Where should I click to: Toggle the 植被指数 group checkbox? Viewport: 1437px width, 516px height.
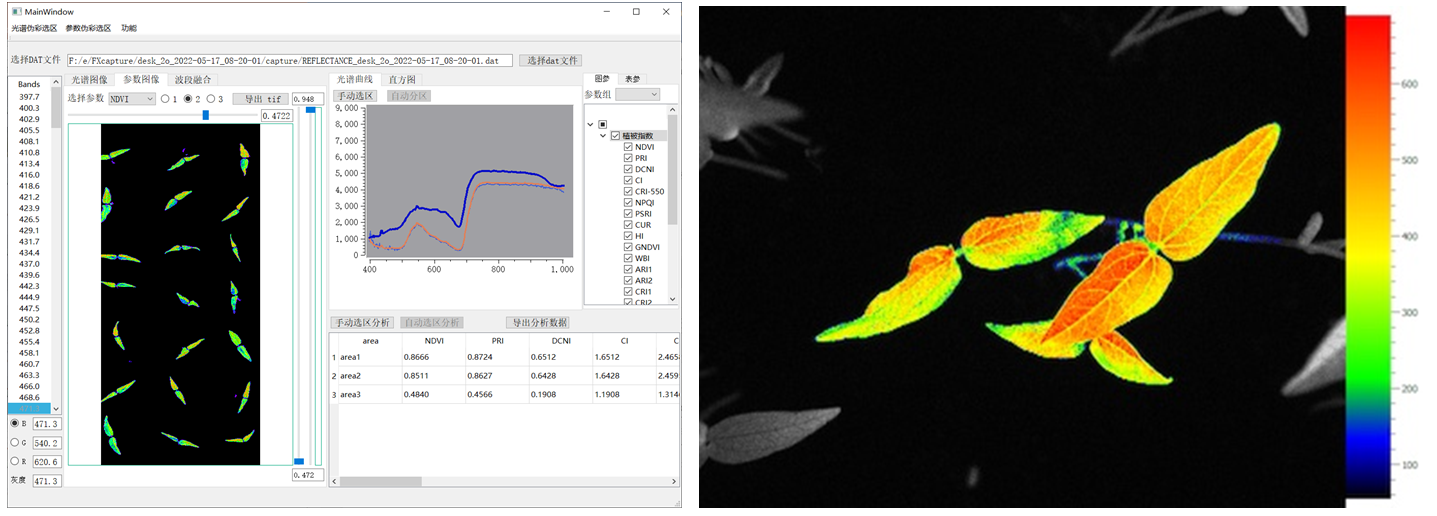(615, 136)
